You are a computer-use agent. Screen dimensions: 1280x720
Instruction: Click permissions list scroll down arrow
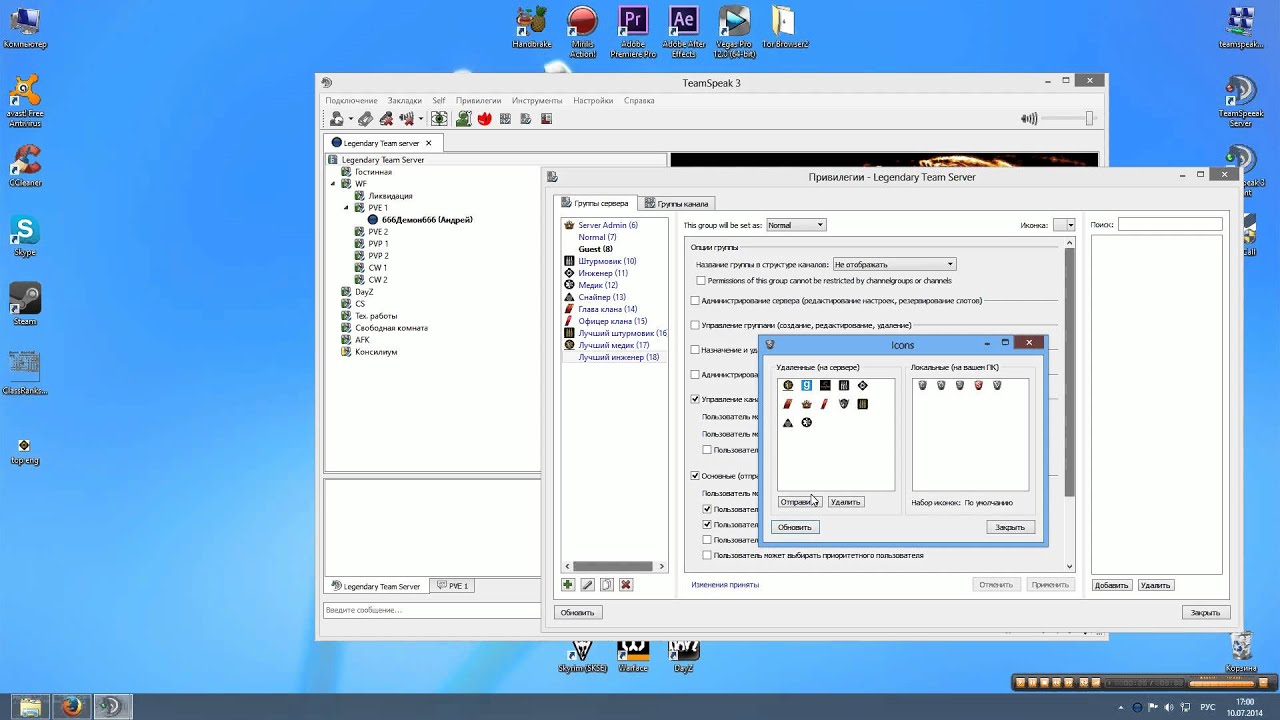pos(1069,567)
